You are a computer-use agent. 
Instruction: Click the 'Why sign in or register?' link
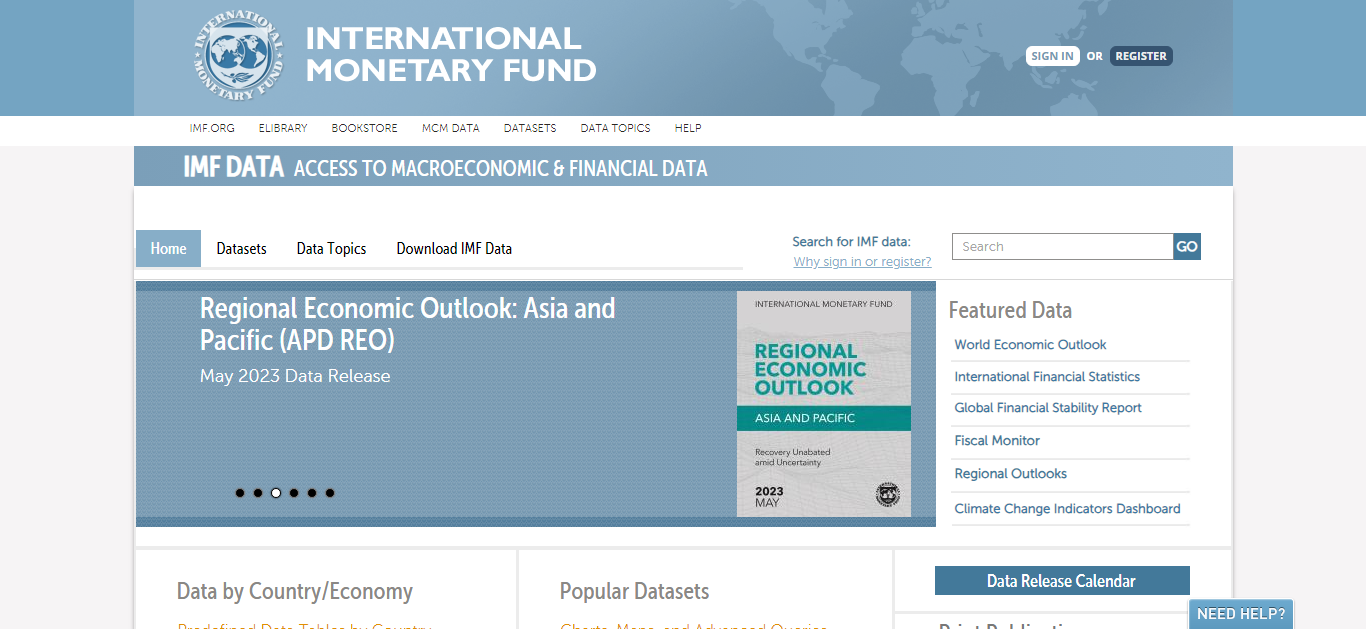[x=862, y=262]
